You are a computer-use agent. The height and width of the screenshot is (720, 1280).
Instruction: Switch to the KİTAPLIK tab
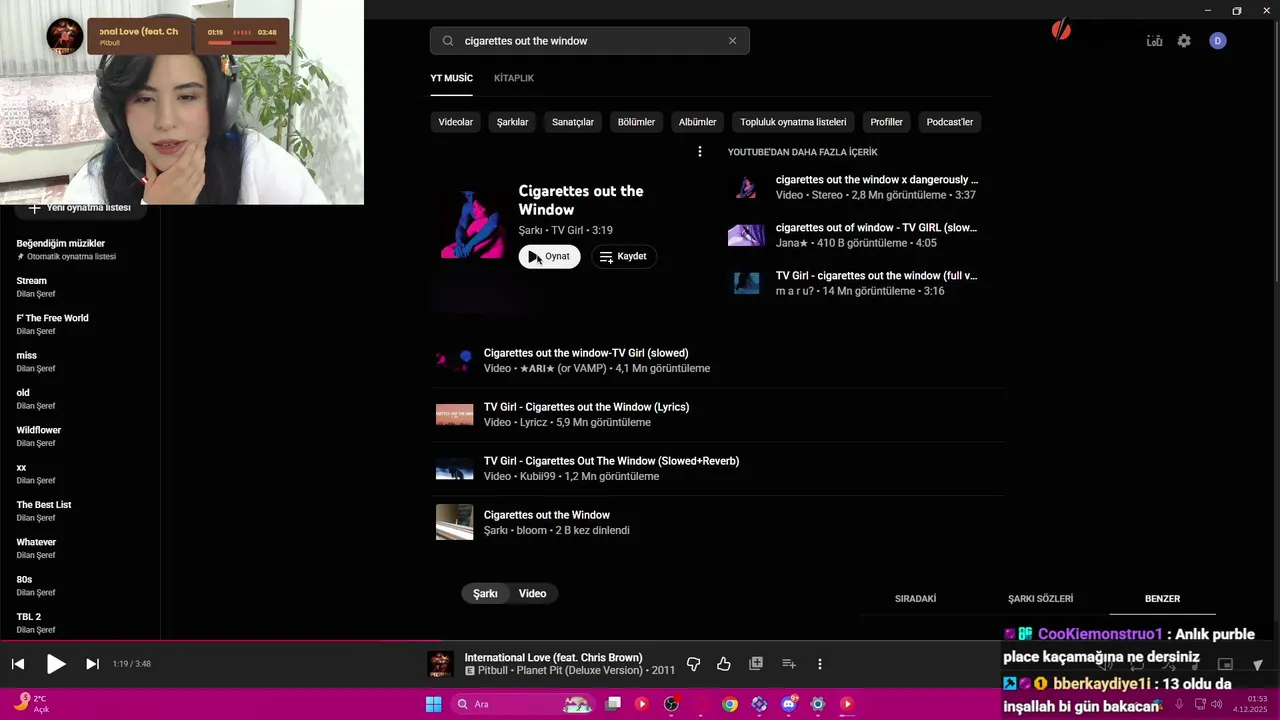tap(514, 78)
